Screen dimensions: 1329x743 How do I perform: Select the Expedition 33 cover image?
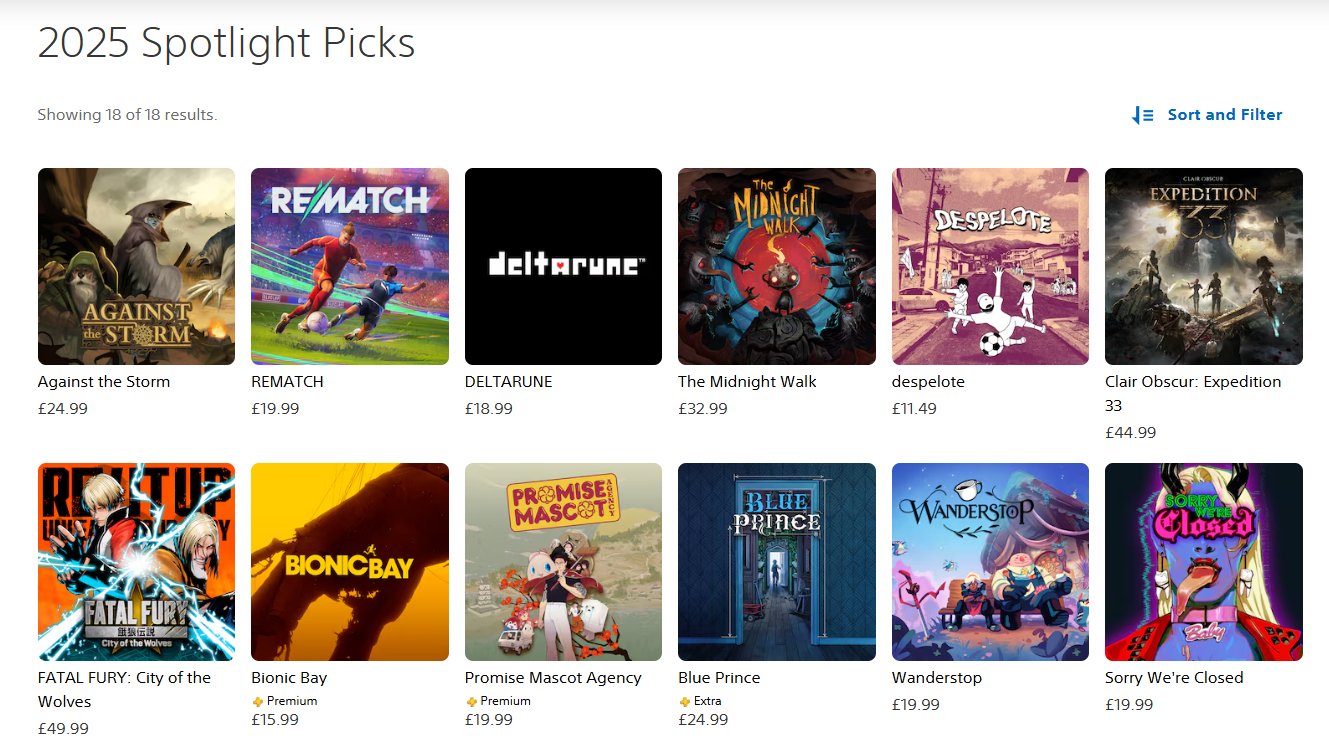click(1204, 266)
